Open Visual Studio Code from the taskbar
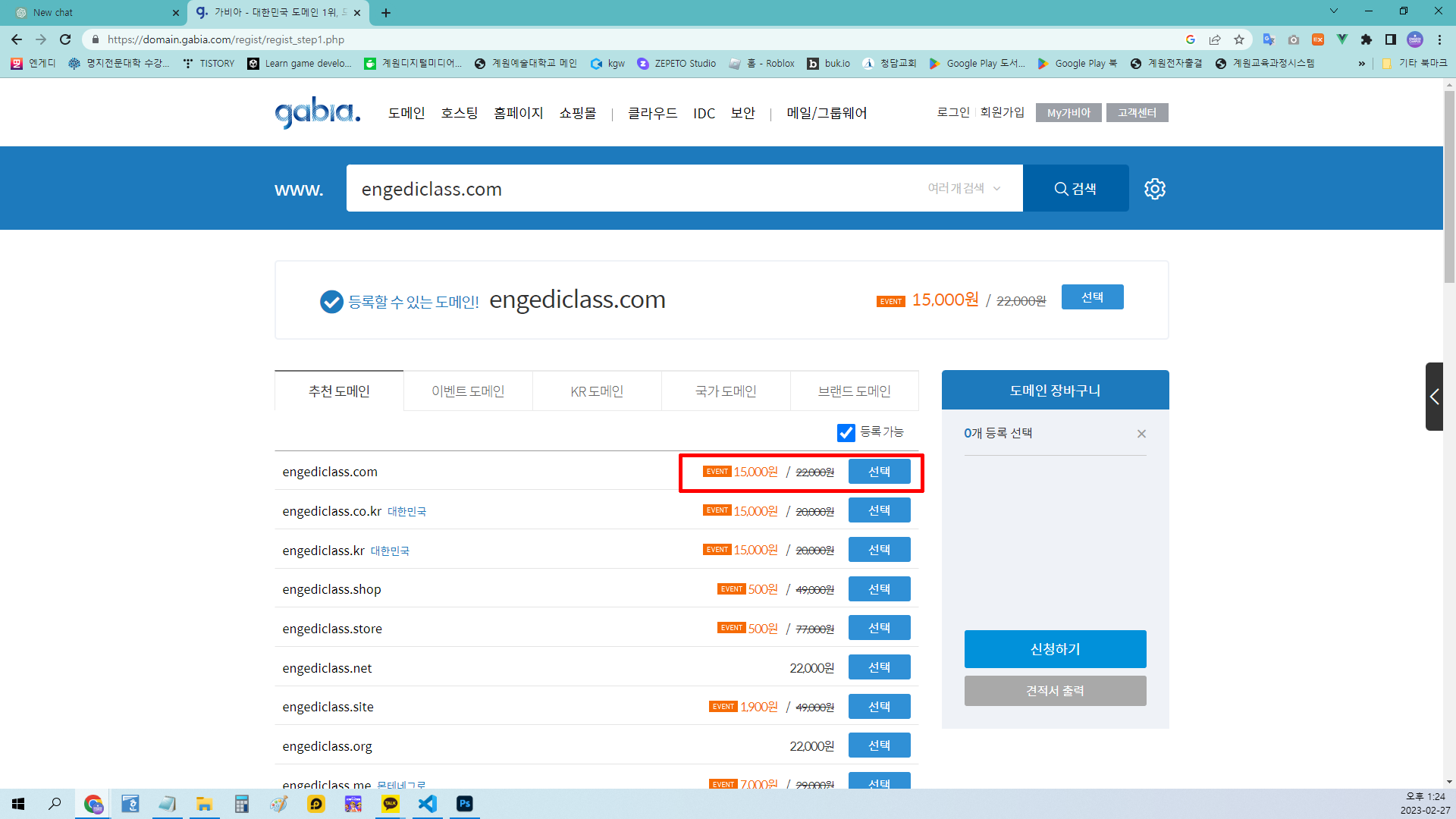 428,804
